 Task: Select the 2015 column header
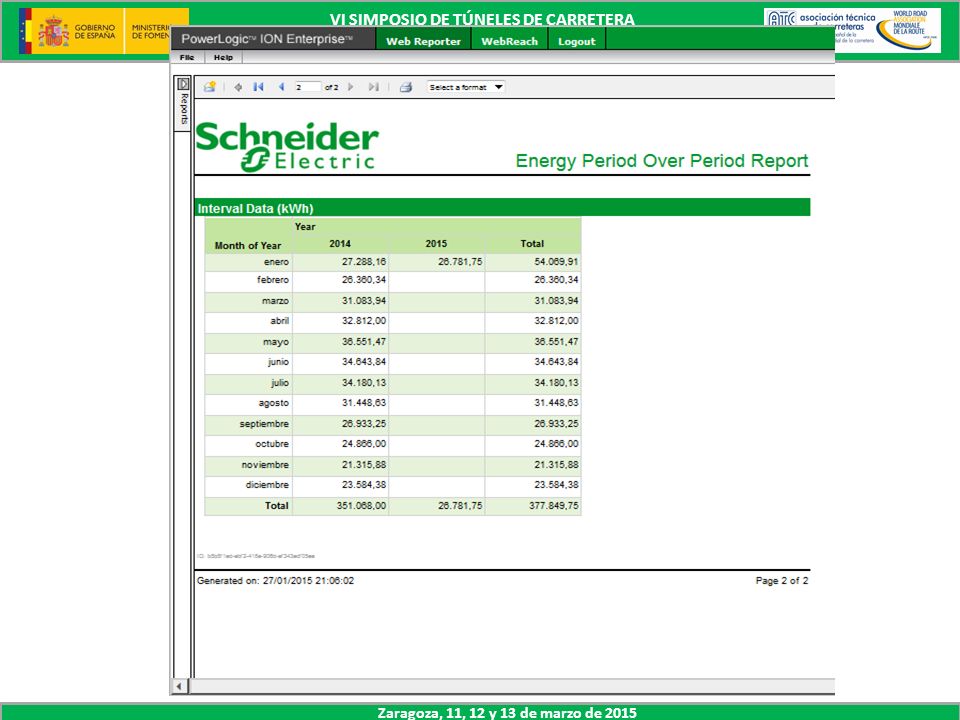[x=436, y=244]
